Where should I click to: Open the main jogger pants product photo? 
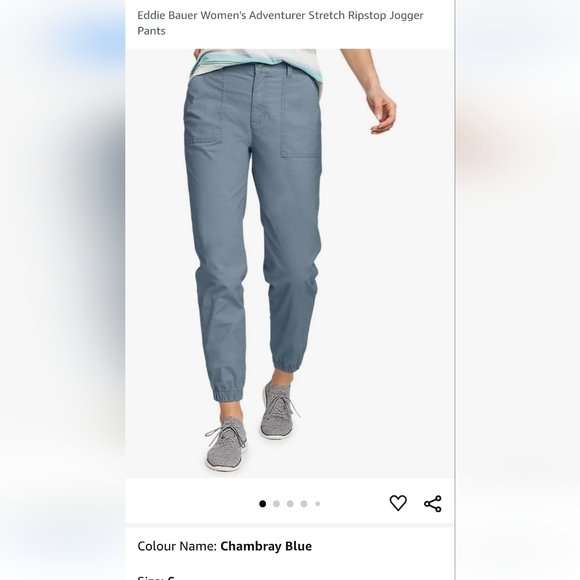(289, 263)
